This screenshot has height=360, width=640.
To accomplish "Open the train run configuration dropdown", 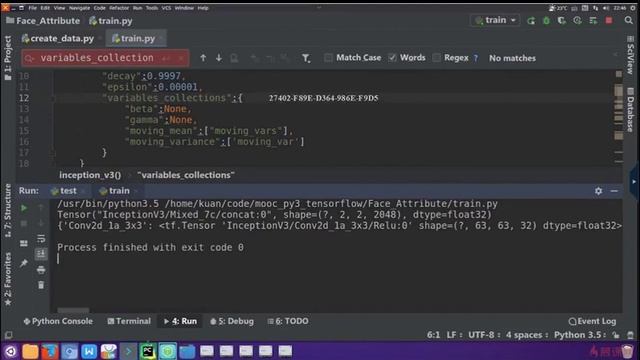I will click(495, 20).
